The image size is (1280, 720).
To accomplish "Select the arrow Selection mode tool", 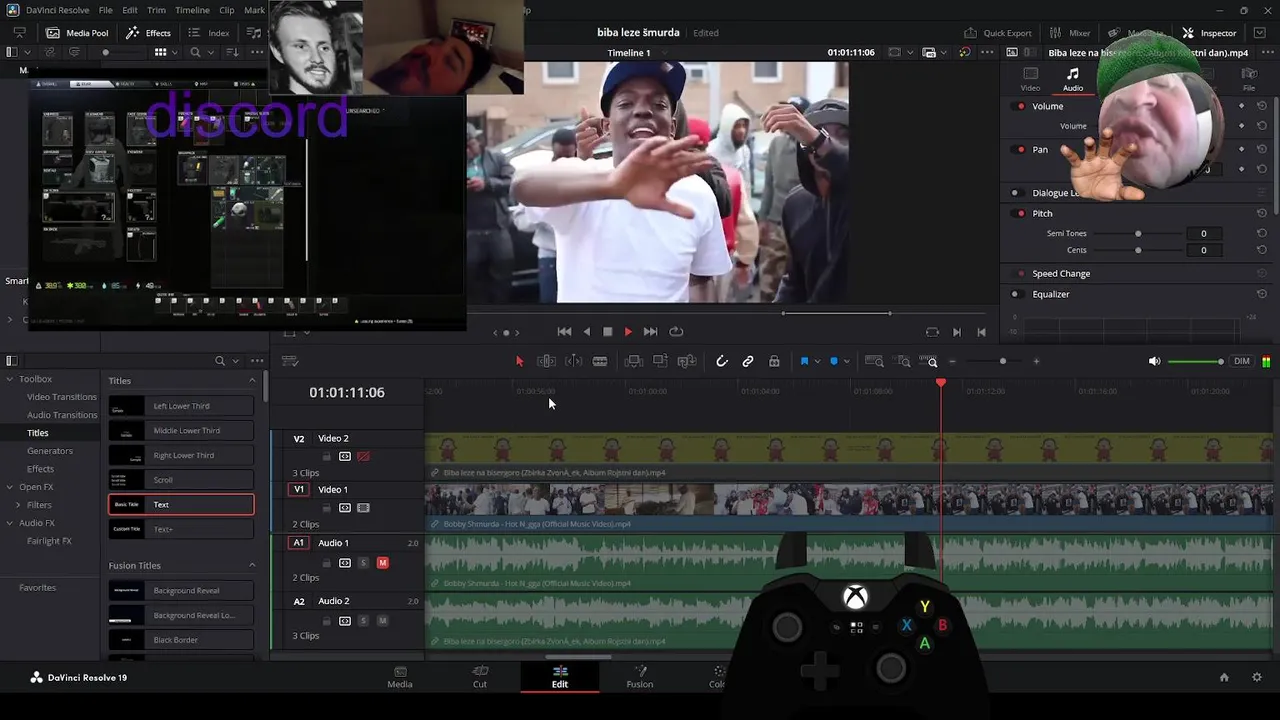I will point(519,361).
